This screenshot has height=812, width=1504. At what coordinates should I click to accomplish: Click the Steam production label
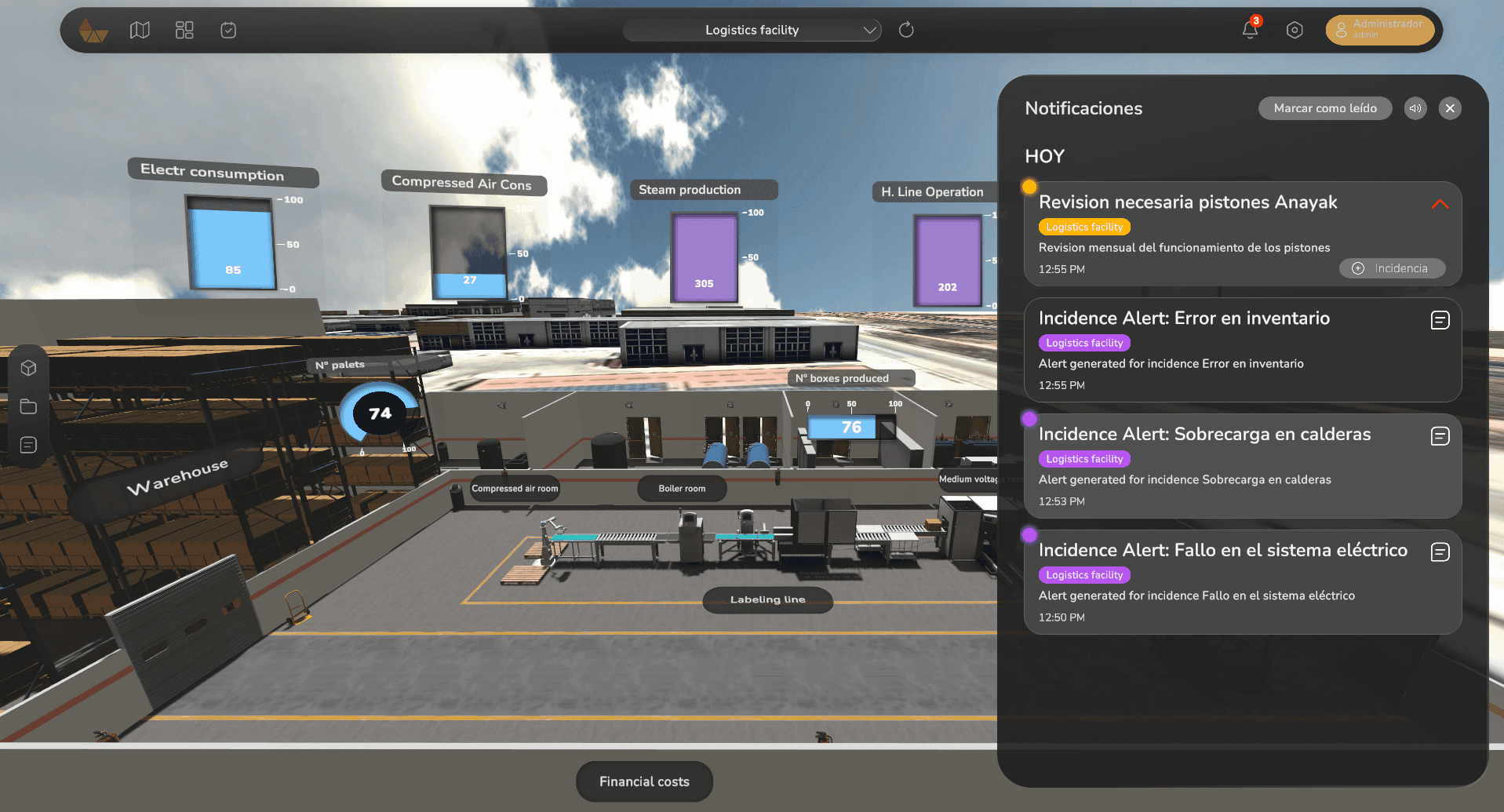(703, 190)
